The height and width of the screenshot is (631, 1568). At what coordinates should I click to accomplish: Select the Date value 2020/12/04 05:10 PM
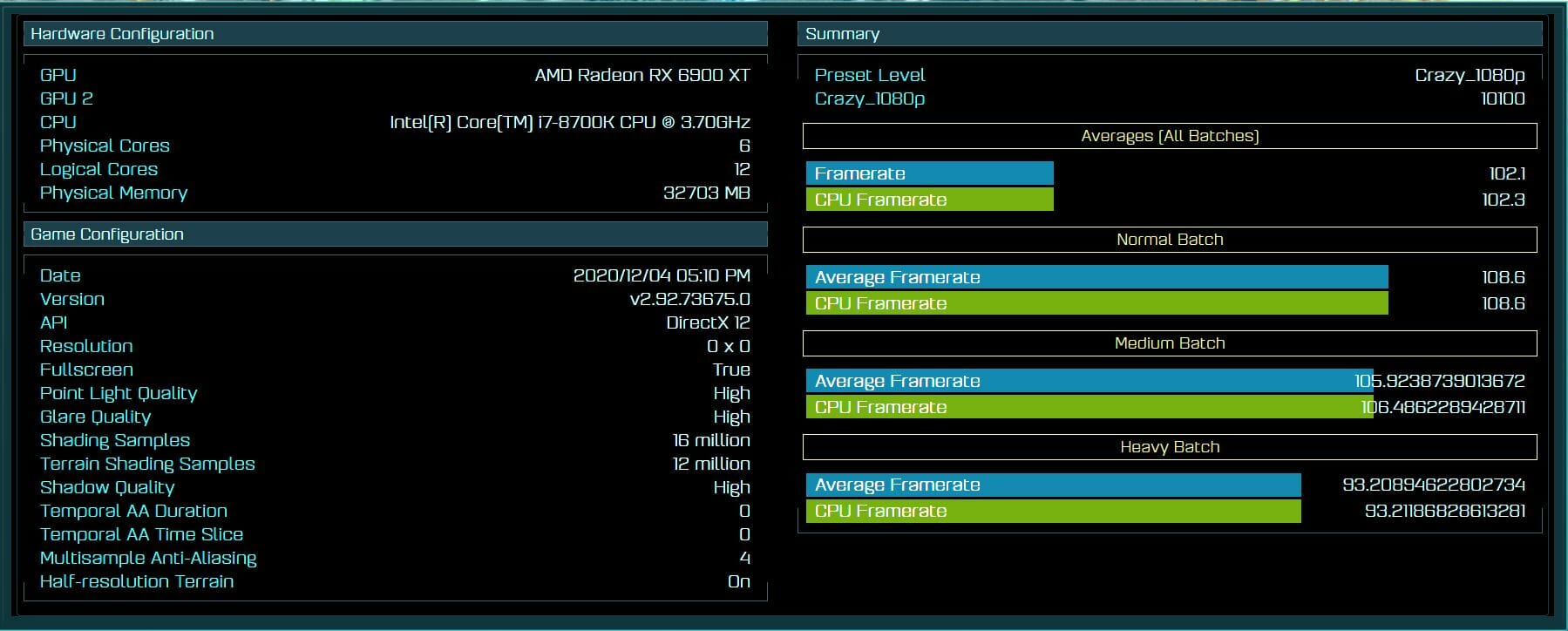point(662,275)
